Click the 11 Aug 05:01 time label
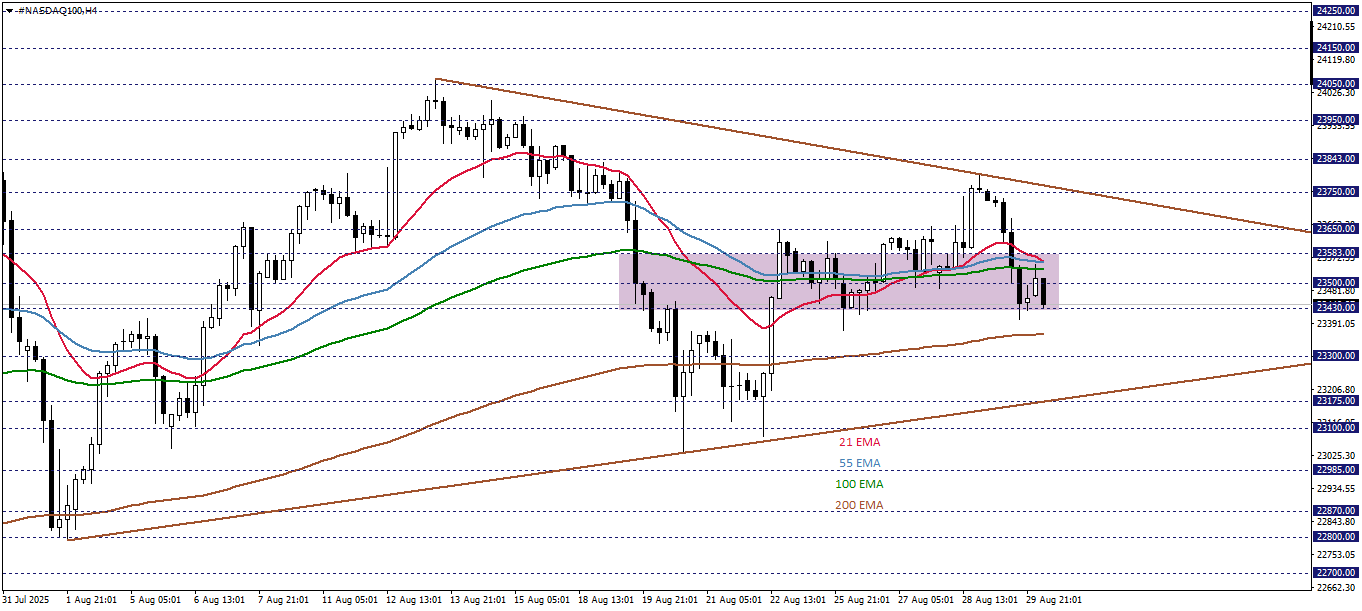Image resolution: width=1362 pixels, height=611 pixels. [x=350, y=600]
